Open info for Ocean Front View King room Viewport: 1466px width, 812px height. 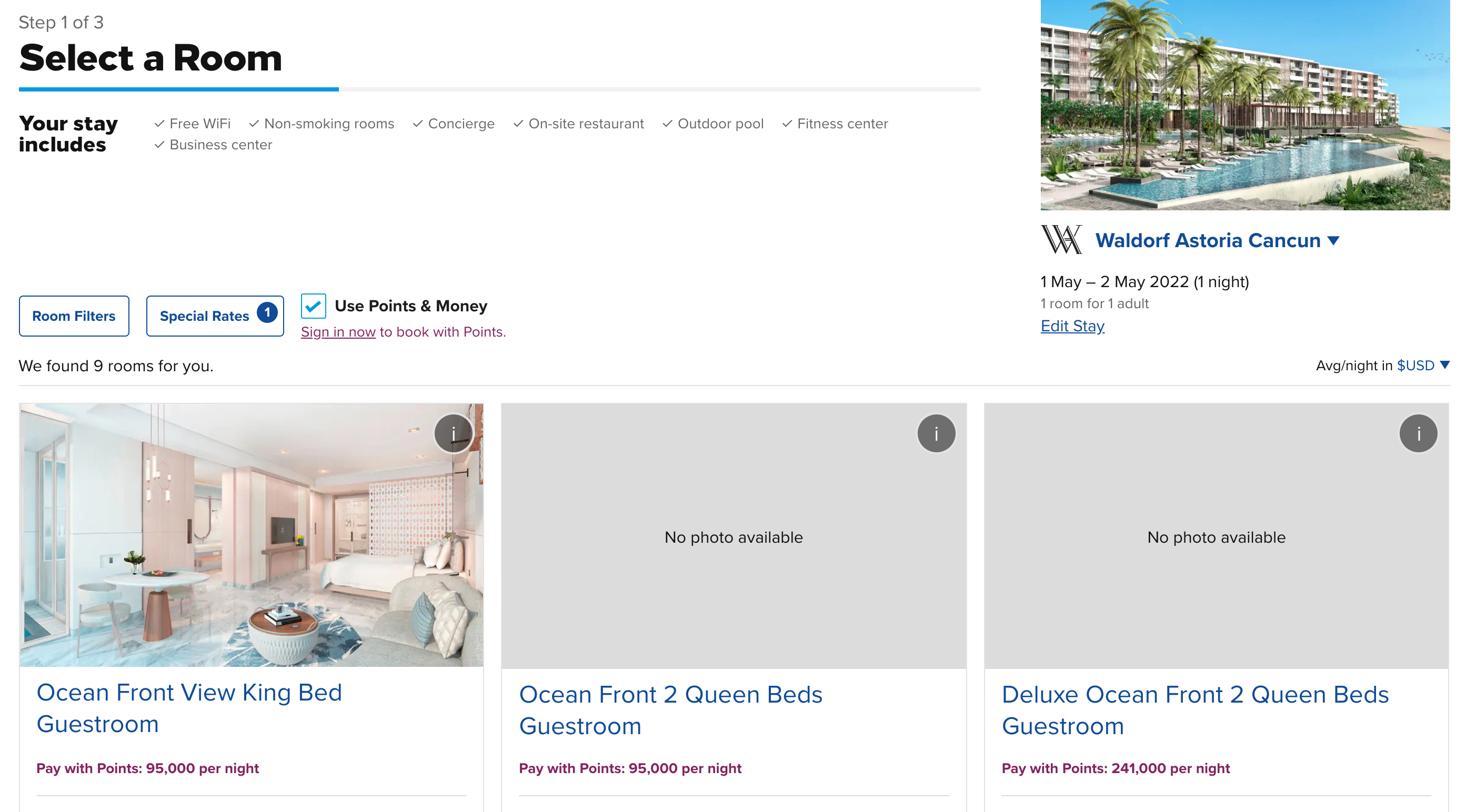[x=453, y=433]
